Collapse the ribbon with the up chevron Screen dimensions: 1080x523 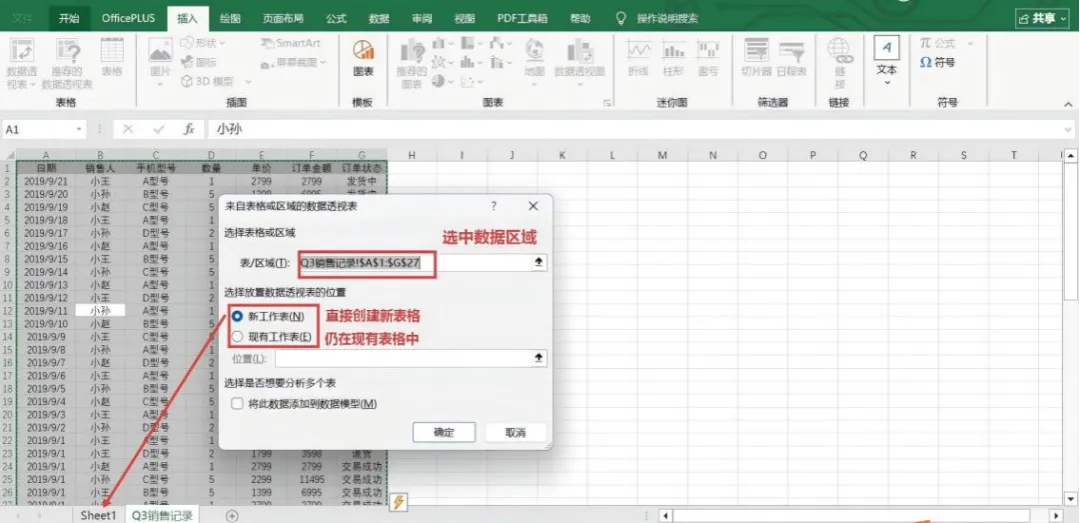(1068, 104)
